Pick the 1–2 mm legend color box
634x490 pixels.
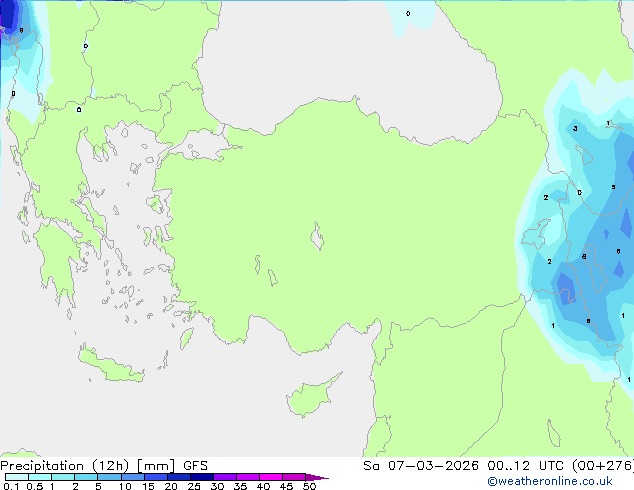pyautogui.click(x=63, y=477)
